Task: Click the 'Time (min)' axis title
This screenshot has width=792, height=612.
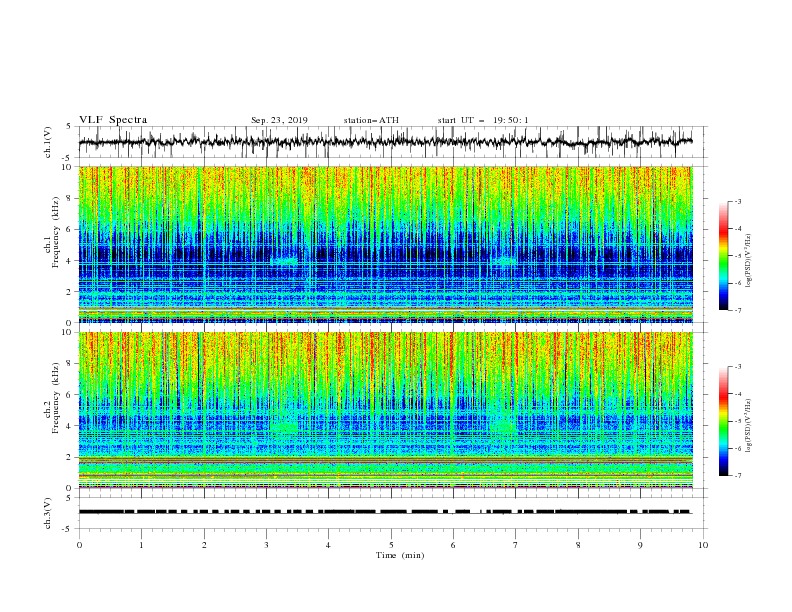Action: click(400, 555)
